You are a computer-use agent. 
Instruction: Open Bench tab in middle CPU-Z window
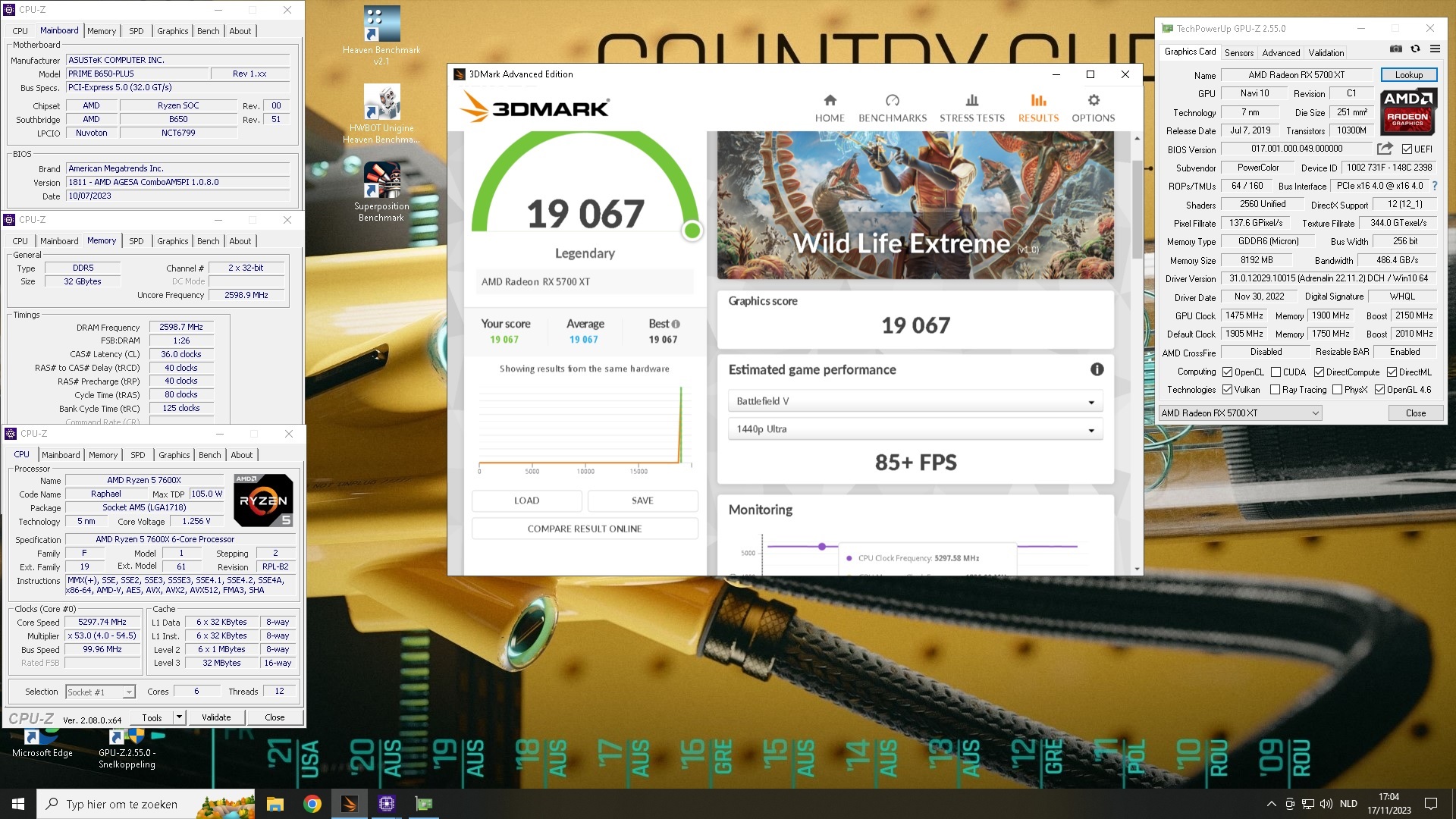click(209, 241)
